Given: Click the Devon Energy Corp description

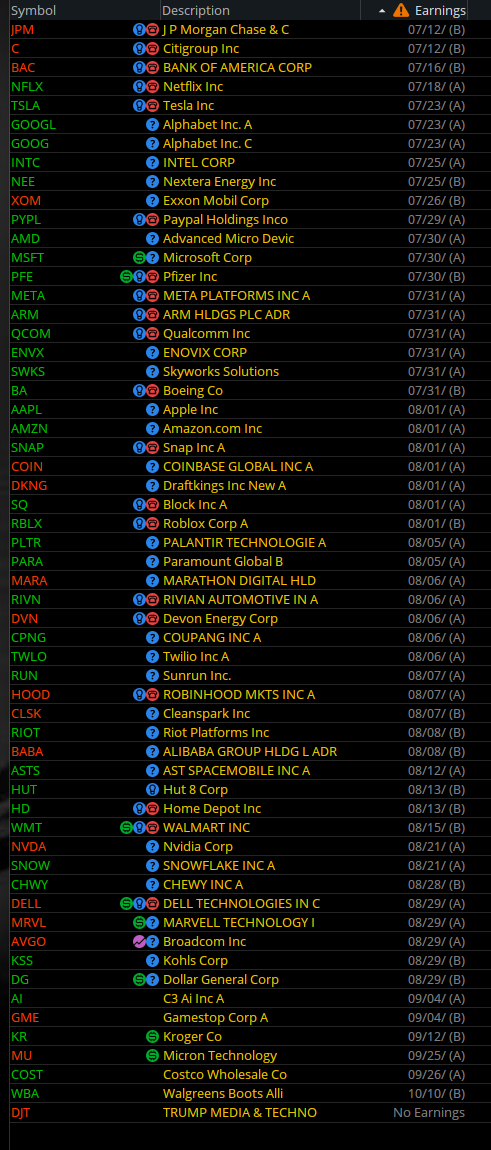Looking at the screenshot, I should click(x=220, y=619).
